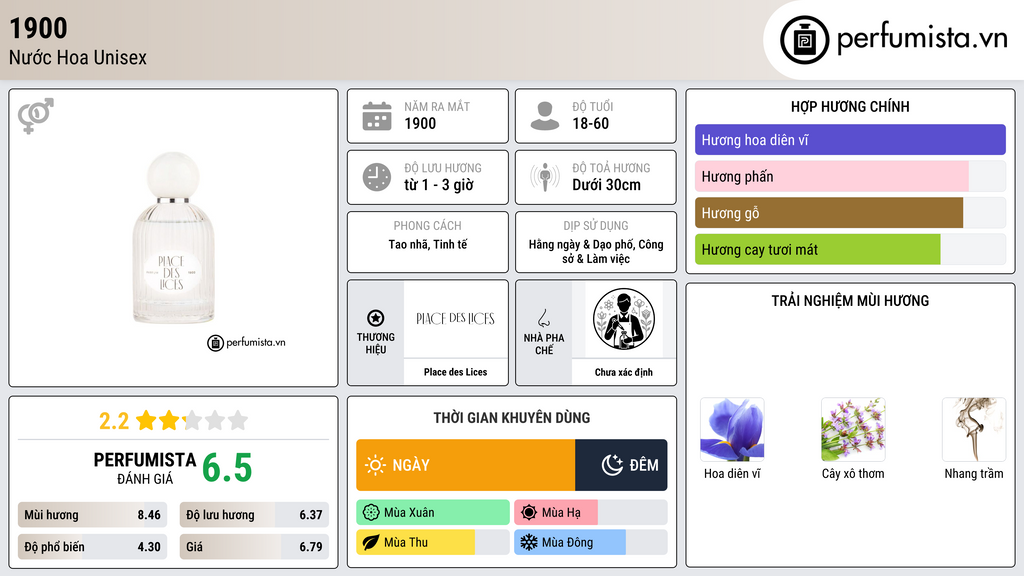Click the Mùa Thu season bar
Image resolution: width=1024 pixels, height=576 pixels.
pyautogui.click(x=433, y=542)
